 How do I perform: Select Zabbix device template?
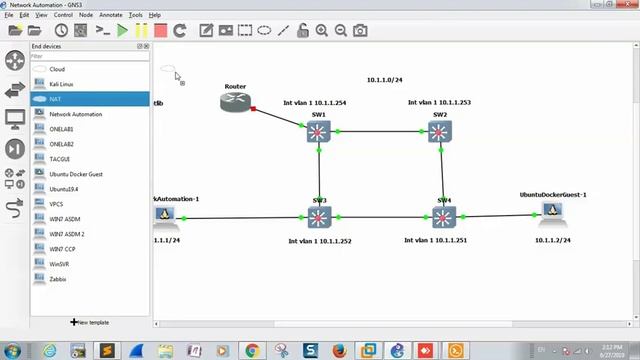coord(90,279)
